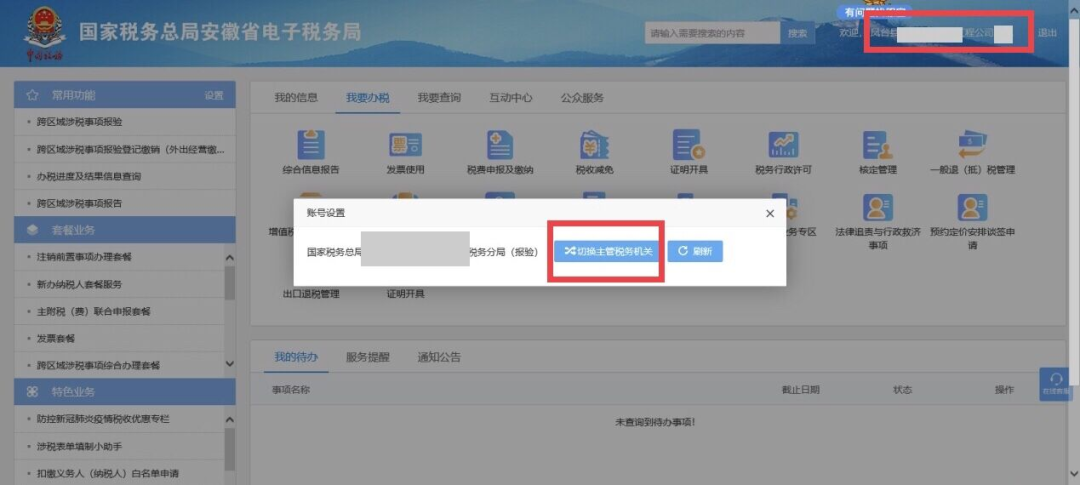This screenshot has height=485, width=1080.
Task: Click the icon beside 特色业务
Action: (x=32, y=392)
